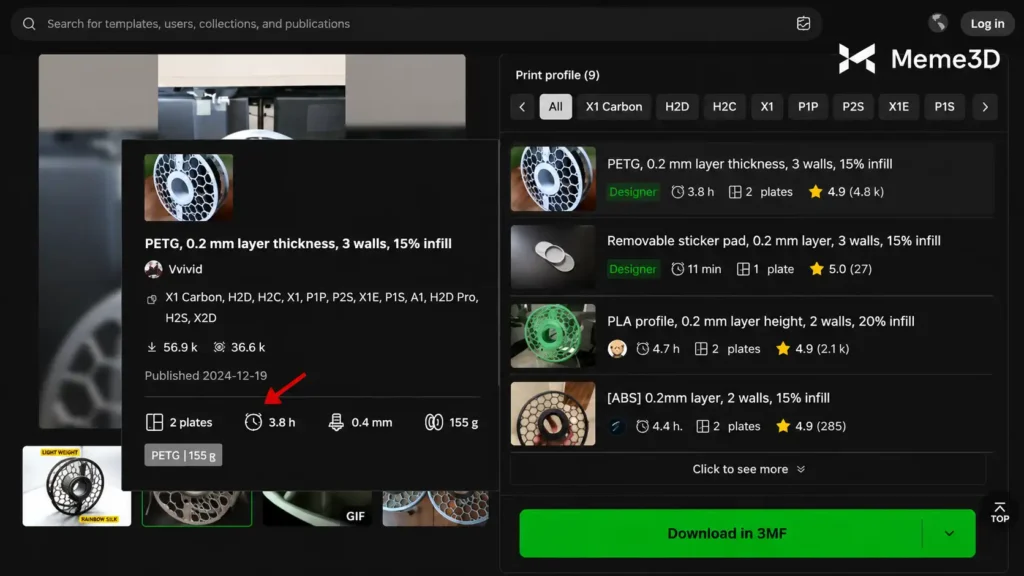The width and height of the screenshot is (1024, 576).
Task: Click the clock icon beside 4.7 h
Action: (x=643, y=349)
